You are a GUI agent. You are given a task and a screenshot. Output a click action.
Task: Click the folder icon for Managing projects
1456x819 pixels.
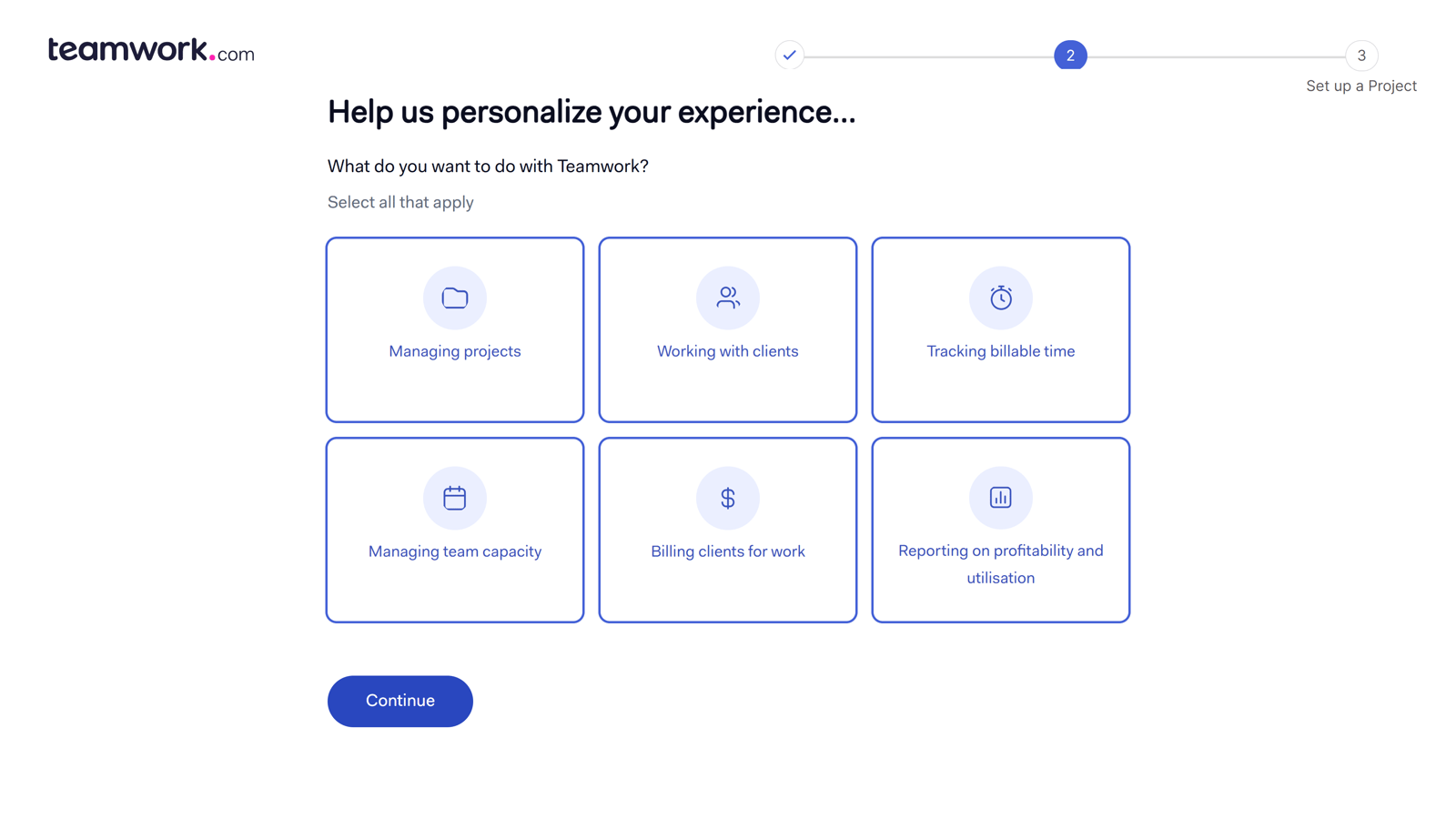coord(455,298)
